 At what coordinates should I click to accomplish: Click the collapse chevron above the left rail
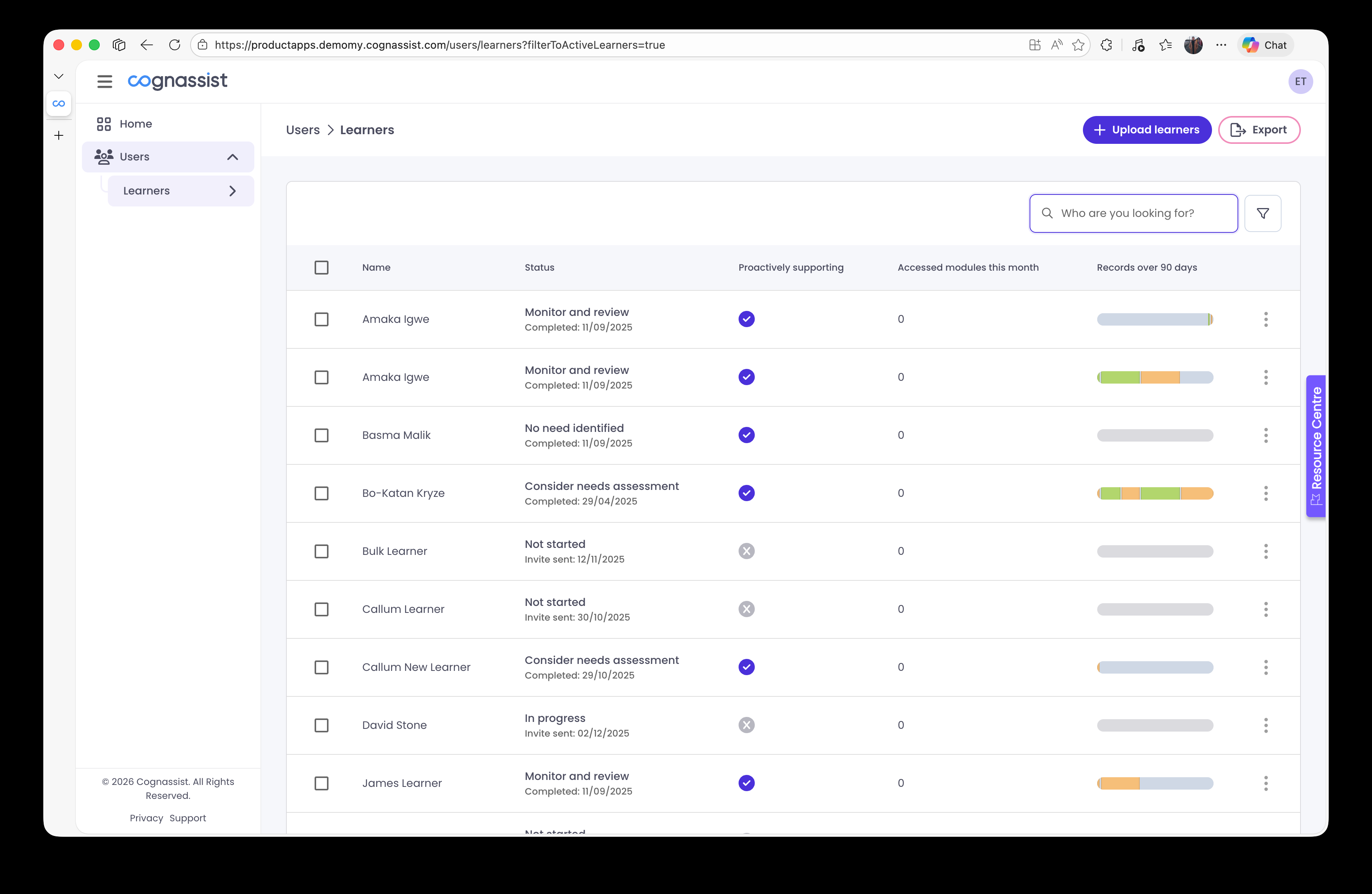coord(59,75)
